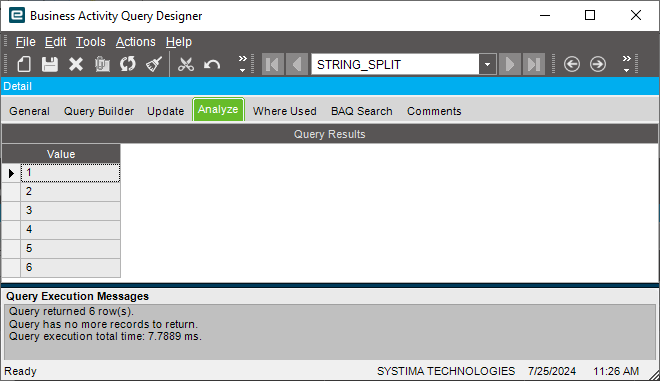This screenshot has width=660, height=381.
Task: Click the 7/25/2024 date in status bar
Action: click(552, 371)
